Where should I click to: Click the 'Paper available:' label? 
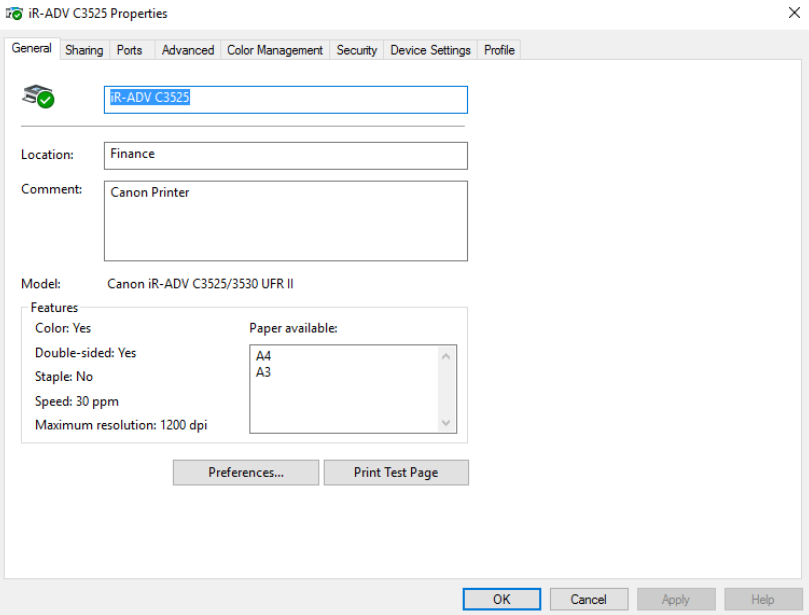point(294,328)
